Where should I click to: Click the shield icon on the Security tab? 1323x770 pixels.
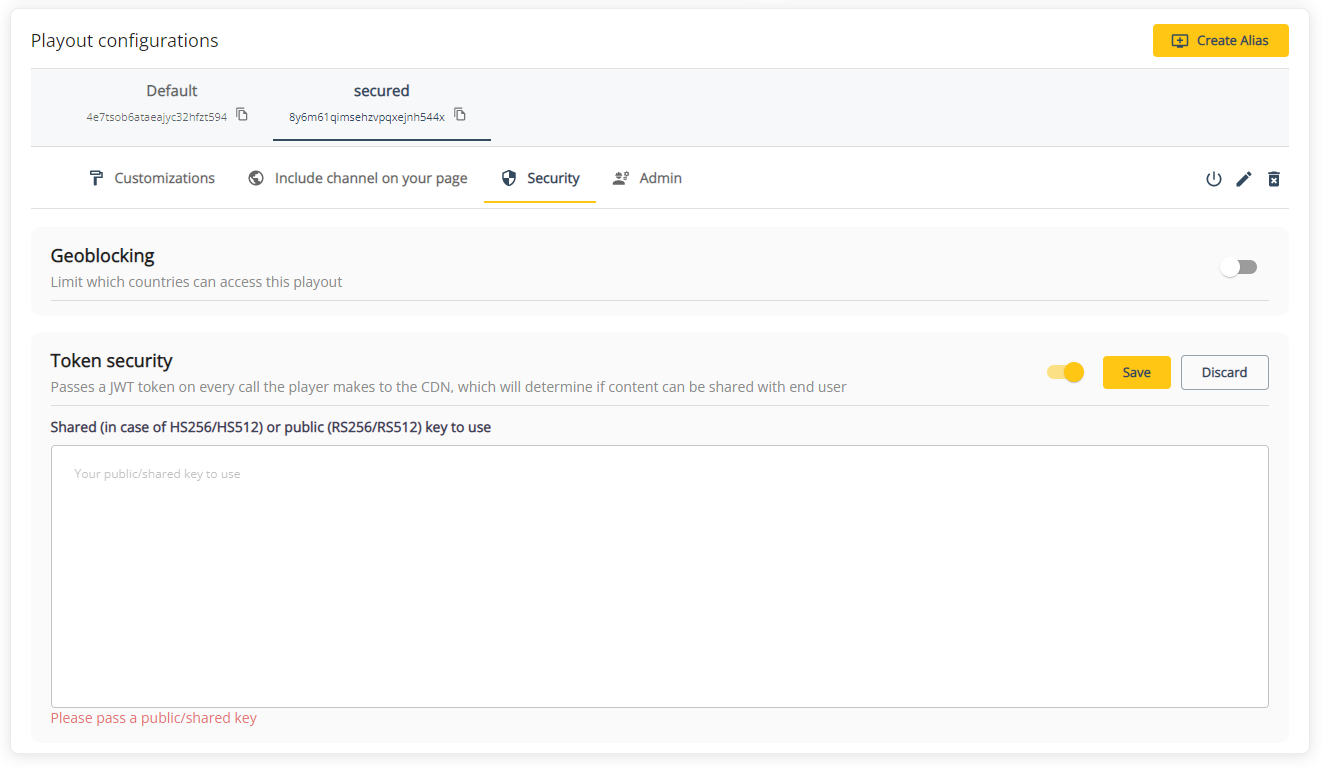coord(510,177)
